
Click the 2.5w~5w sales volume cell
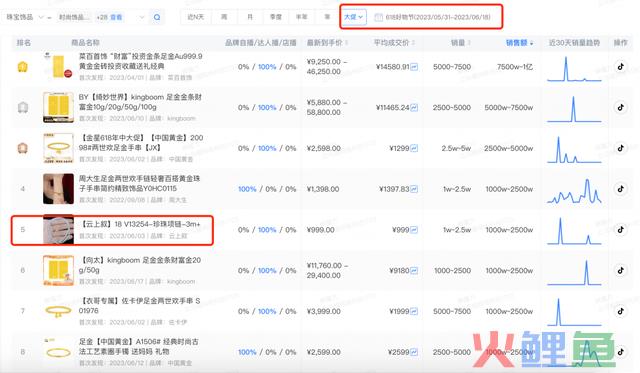coord(456,149)
